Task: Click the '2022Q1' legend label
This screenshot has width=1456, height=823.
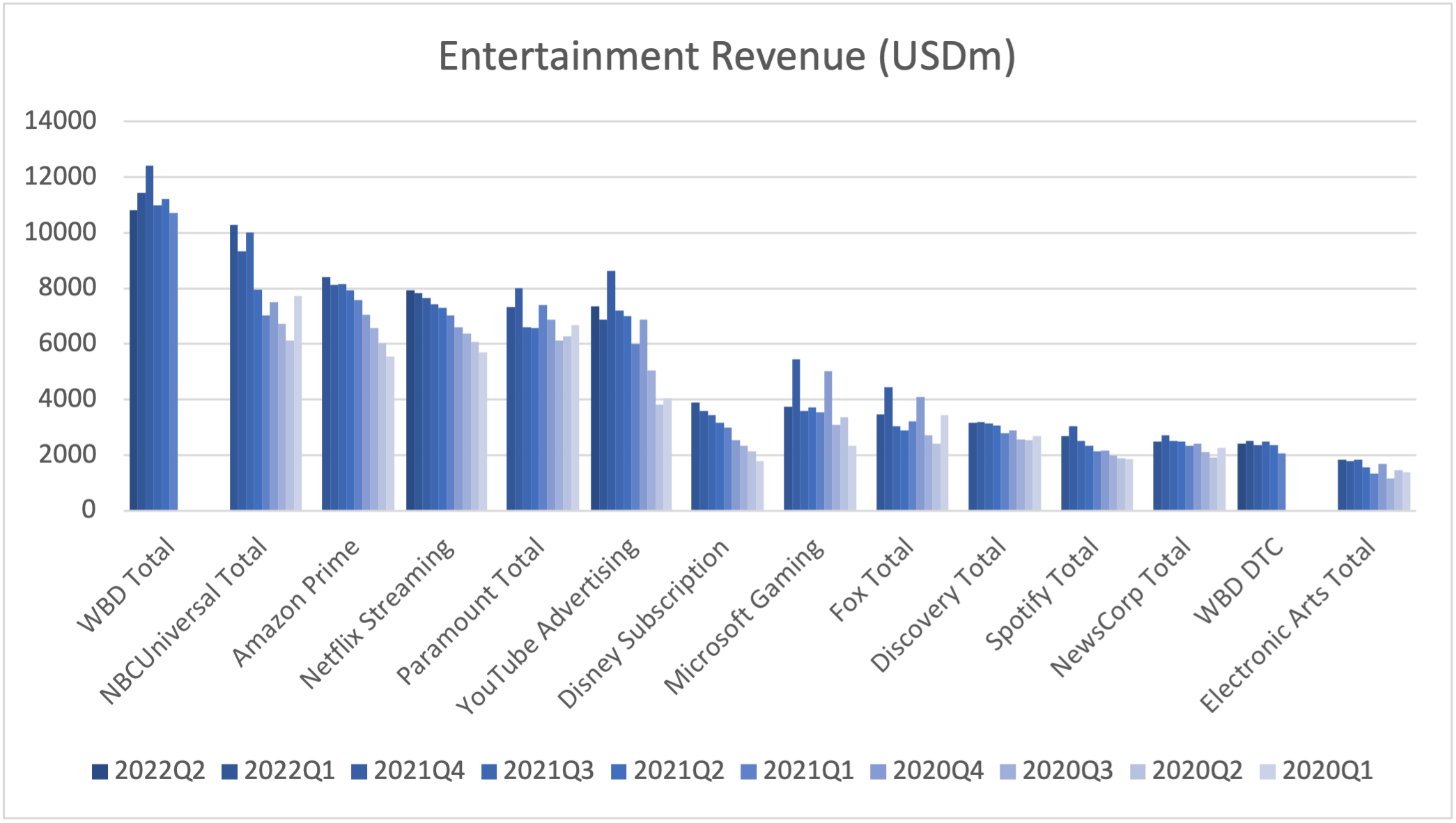Action: tap(289, 771)
